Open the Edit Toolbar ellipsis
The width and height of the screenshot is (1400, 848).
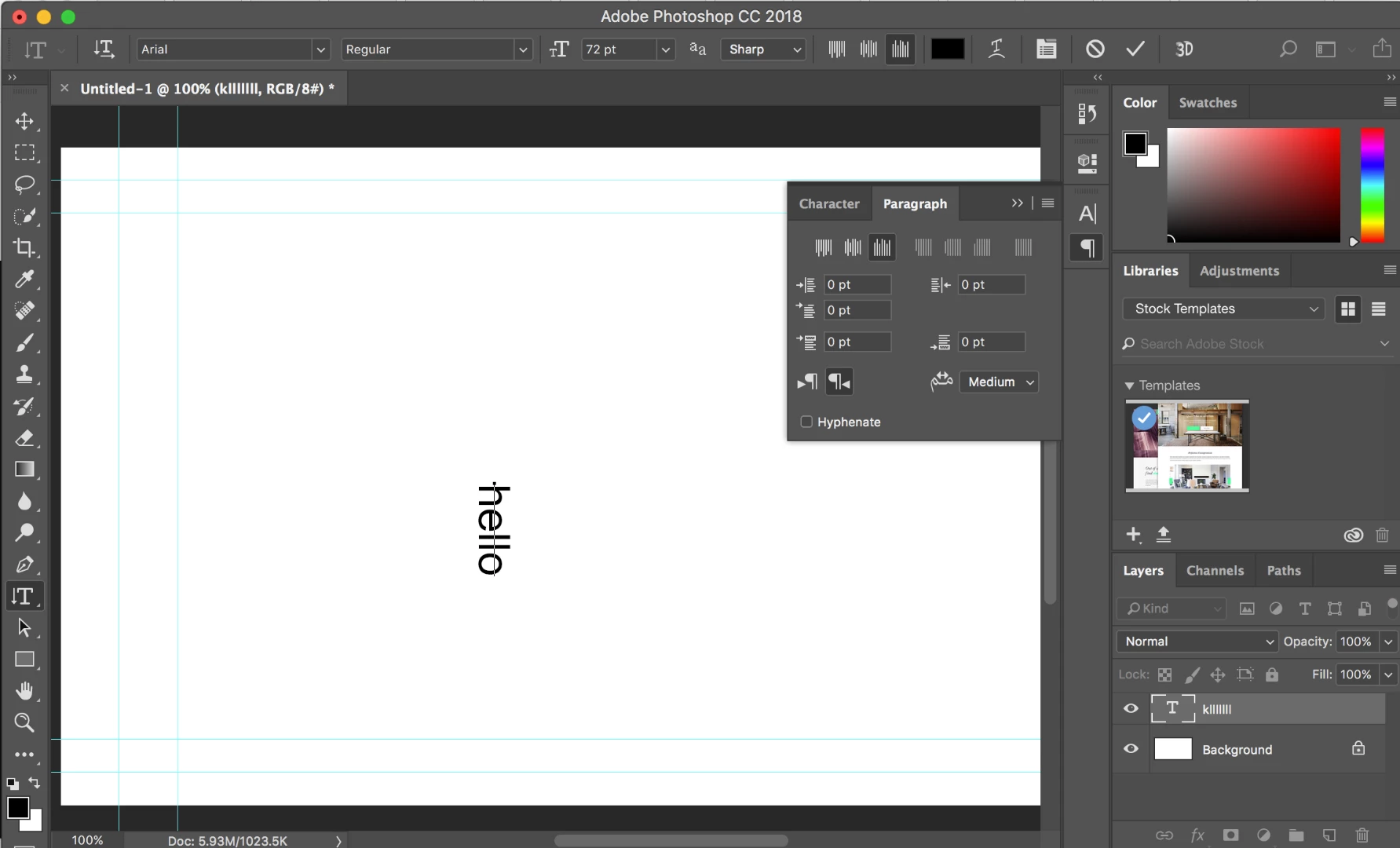click(24, 755)
